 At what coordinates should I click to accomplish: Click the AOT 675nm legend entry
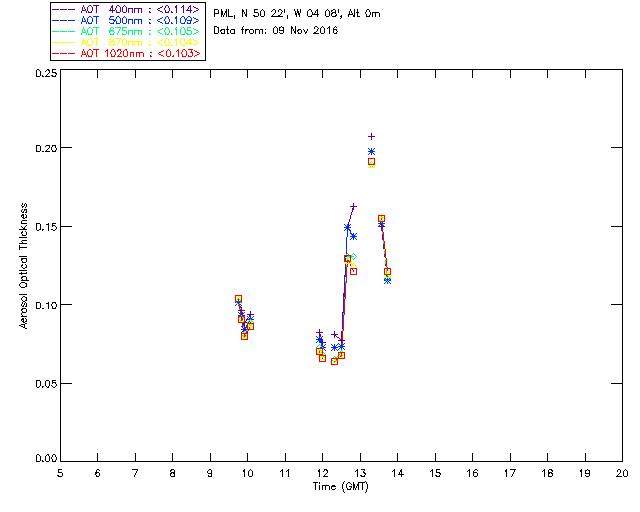click(x=126, y=31)
